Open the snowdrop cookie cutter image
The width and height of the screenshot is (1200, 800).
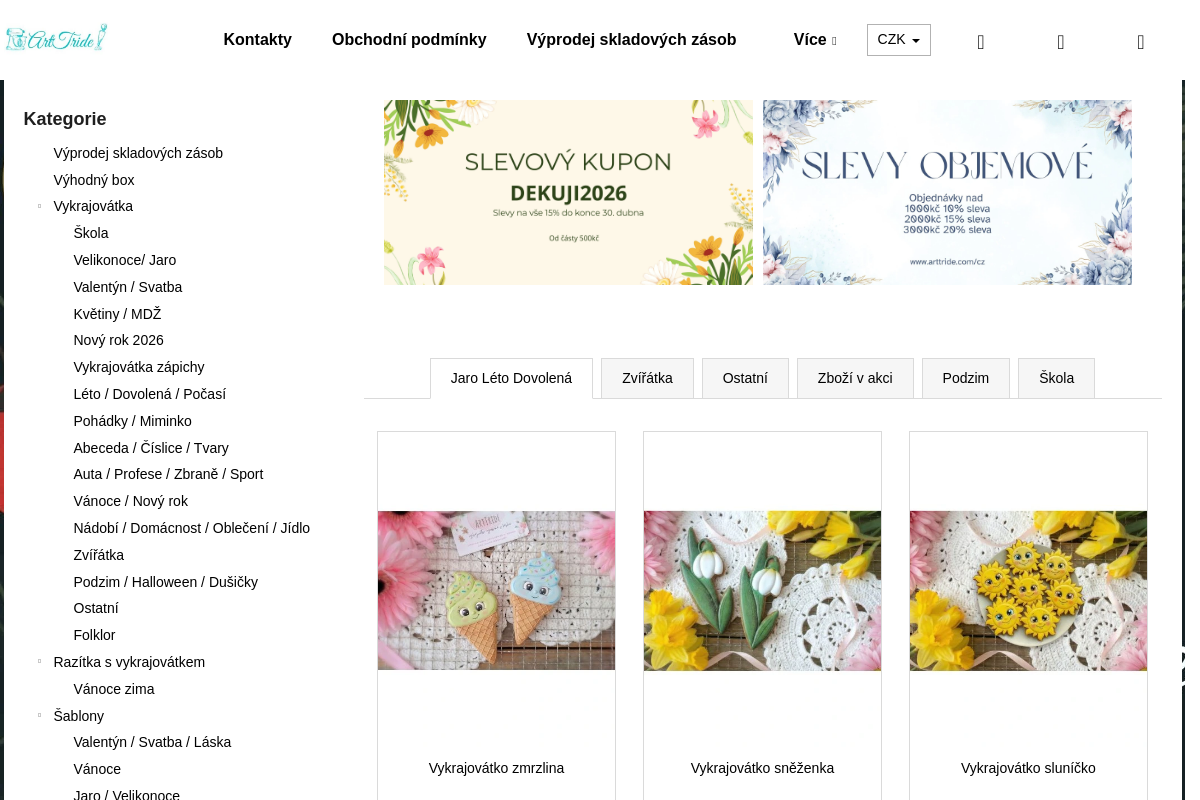pyautogui.click(x=762, y=590)
